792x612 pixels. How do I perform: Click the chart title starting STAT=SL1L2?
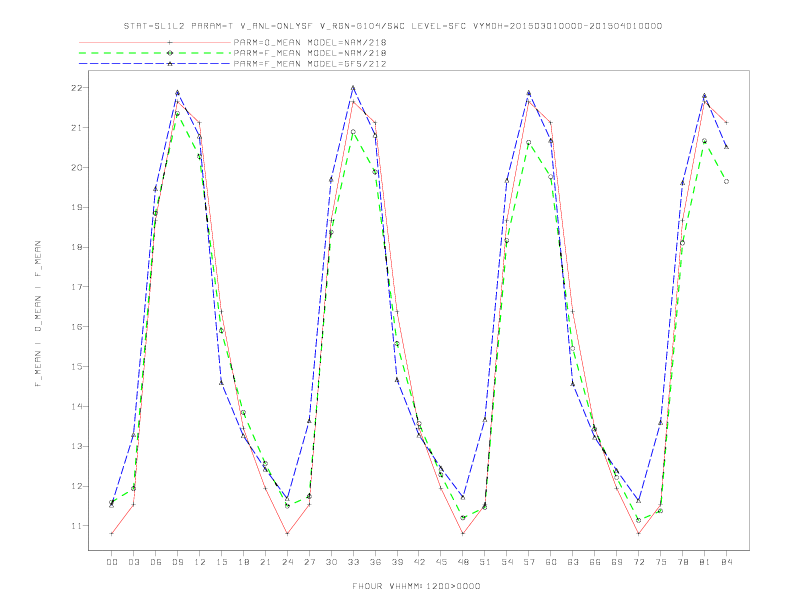pyautogui.click(x=393, y=26)
